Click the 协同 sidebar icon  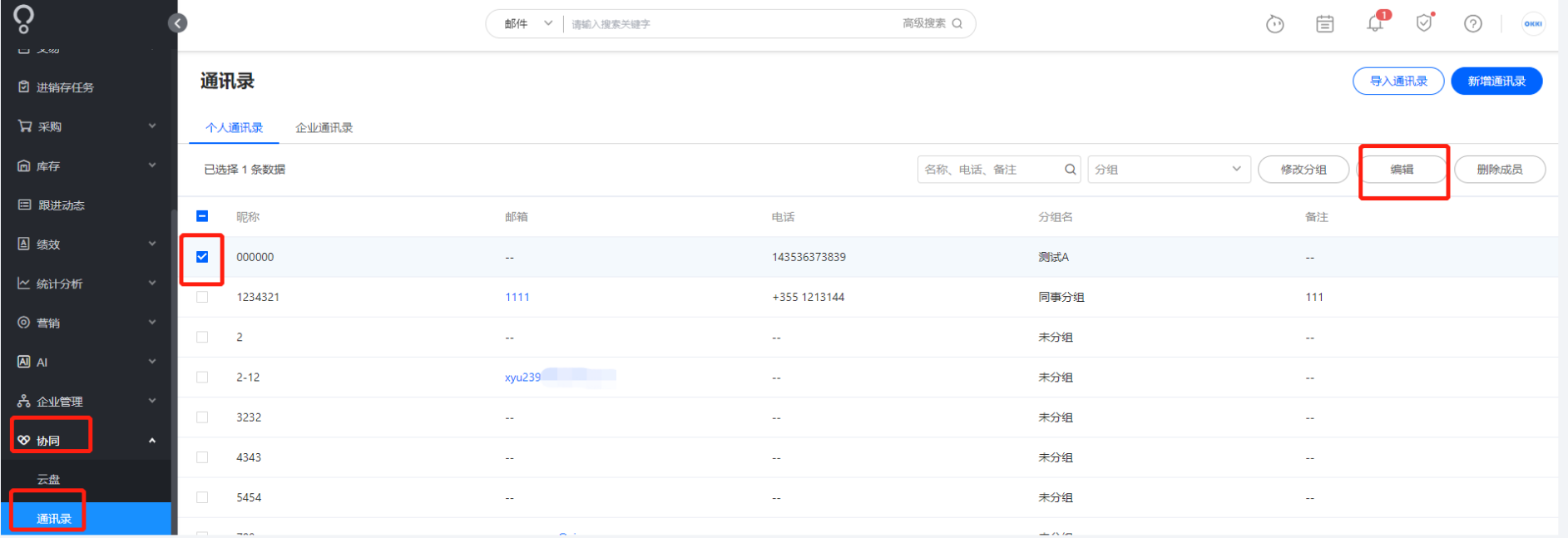24,440
